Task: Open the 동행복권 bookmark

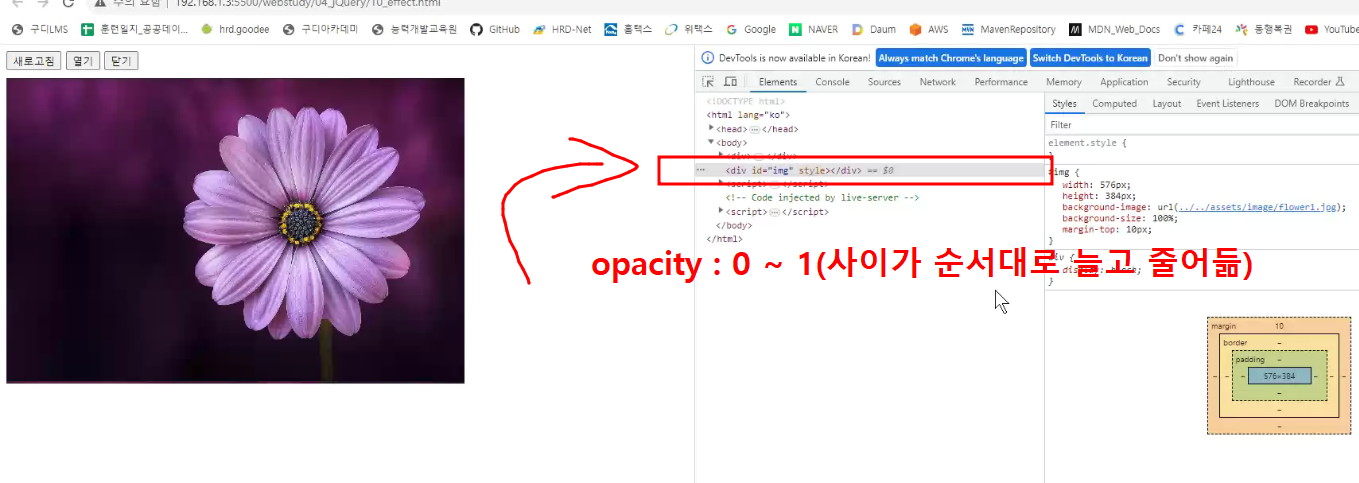Action: (1264, 29)
